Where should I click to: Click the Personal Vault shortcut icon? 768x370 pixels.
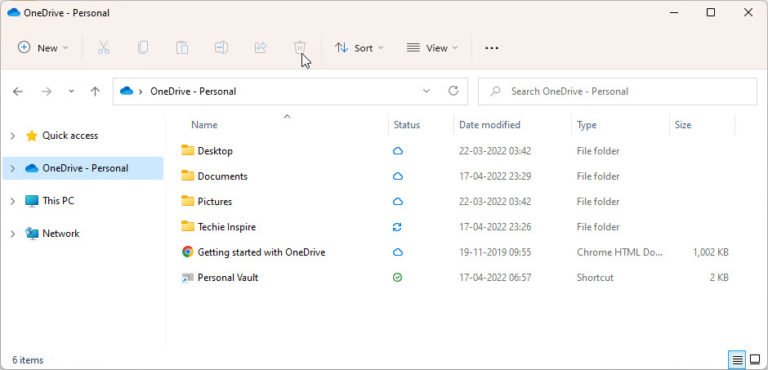coord(187,277)
